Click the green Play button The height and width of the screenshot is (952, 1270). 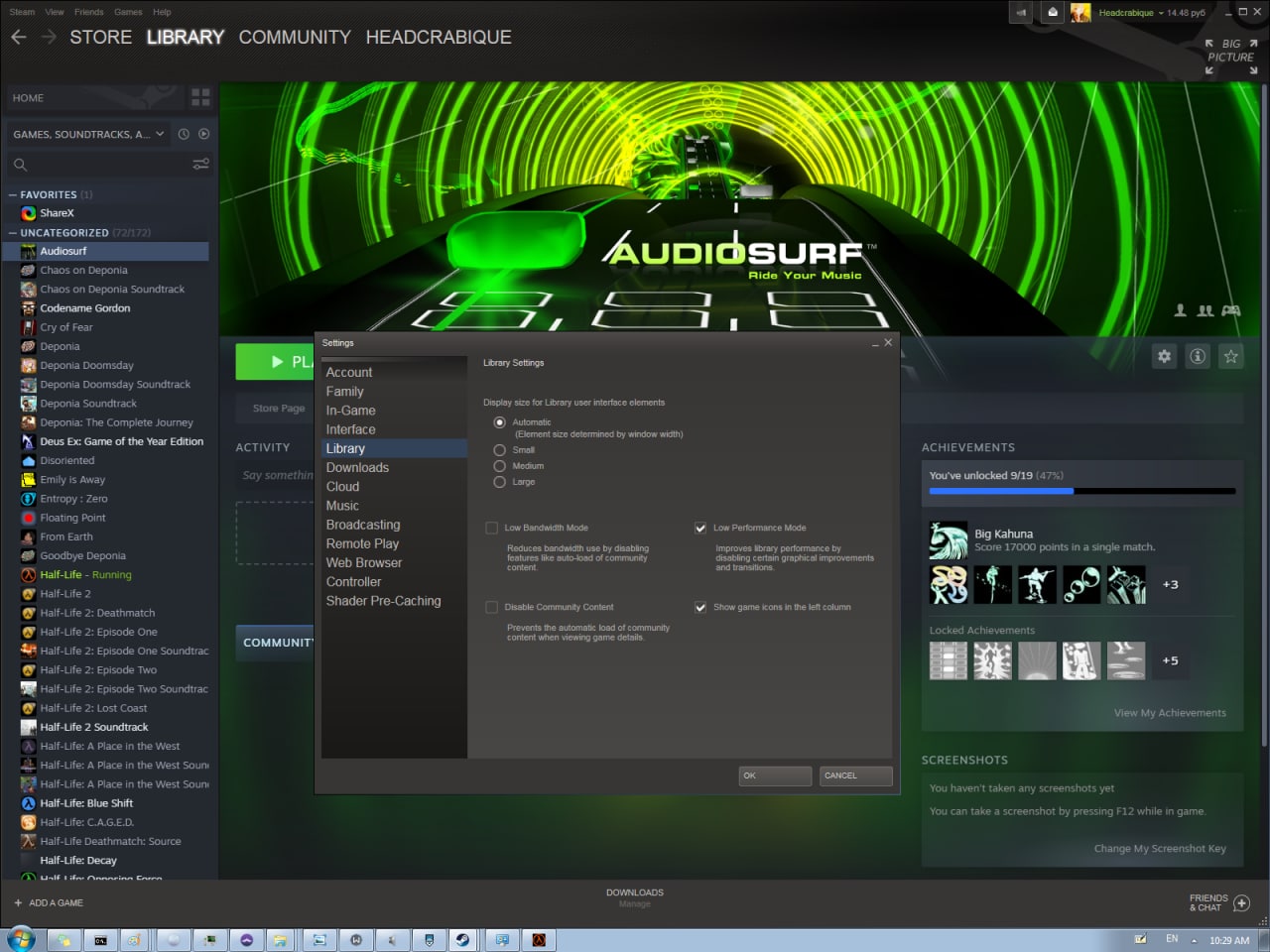[275, 362]
